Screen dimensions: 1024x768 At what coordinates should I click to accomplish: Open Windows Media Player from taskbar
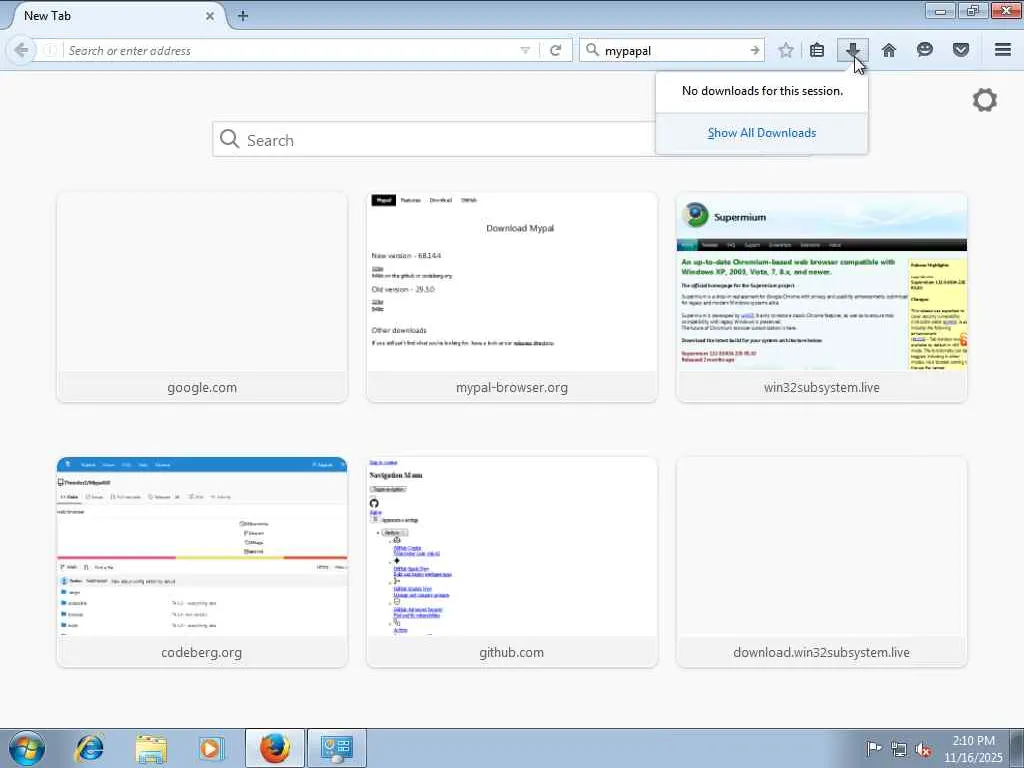point(210,748)
